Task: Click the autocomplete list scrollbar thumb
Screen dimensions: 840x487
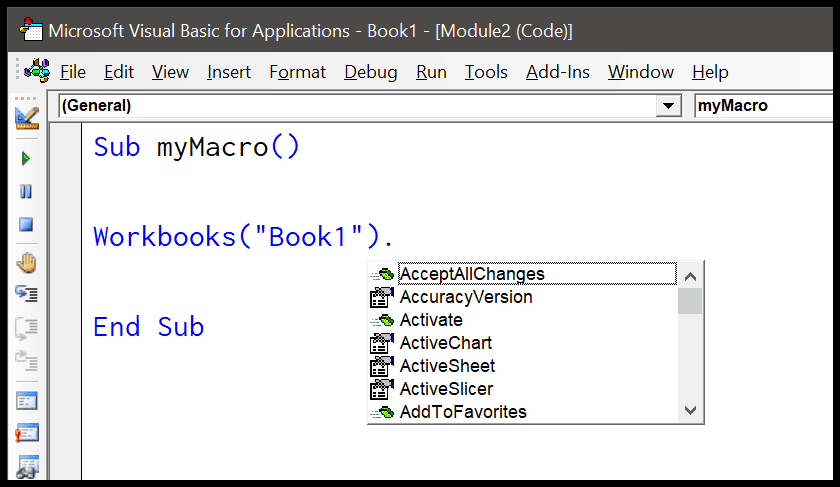Action: click(x=690, y=301)
